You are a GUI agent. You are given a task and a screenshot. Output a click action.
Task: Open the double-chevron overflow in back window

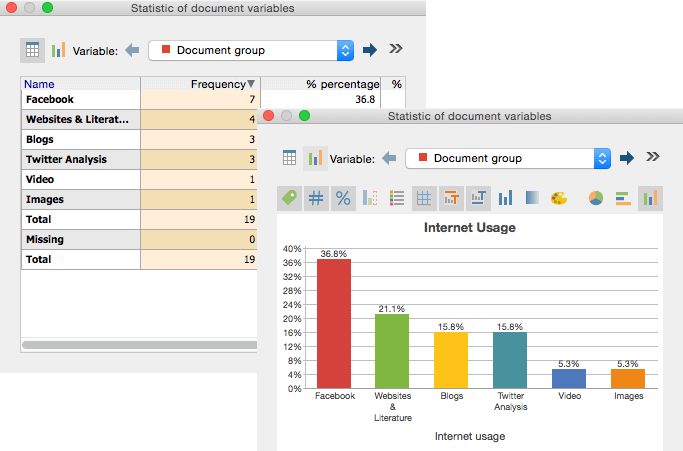point(396,48)
